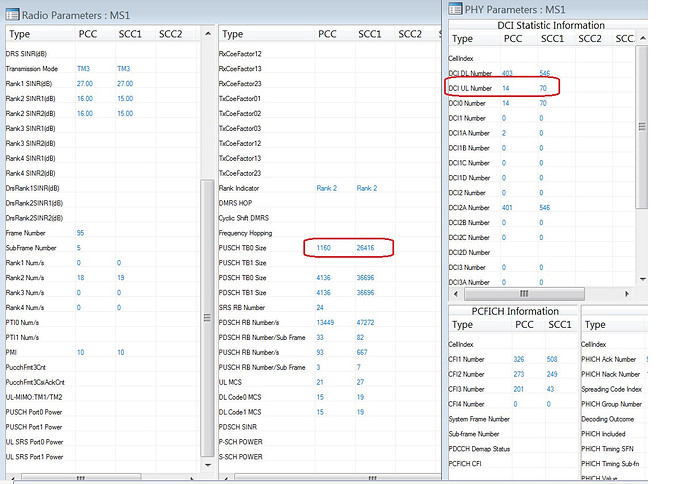
Task: Select the Rank1 SINR PCC value 27.00
Action: point(85,84)
